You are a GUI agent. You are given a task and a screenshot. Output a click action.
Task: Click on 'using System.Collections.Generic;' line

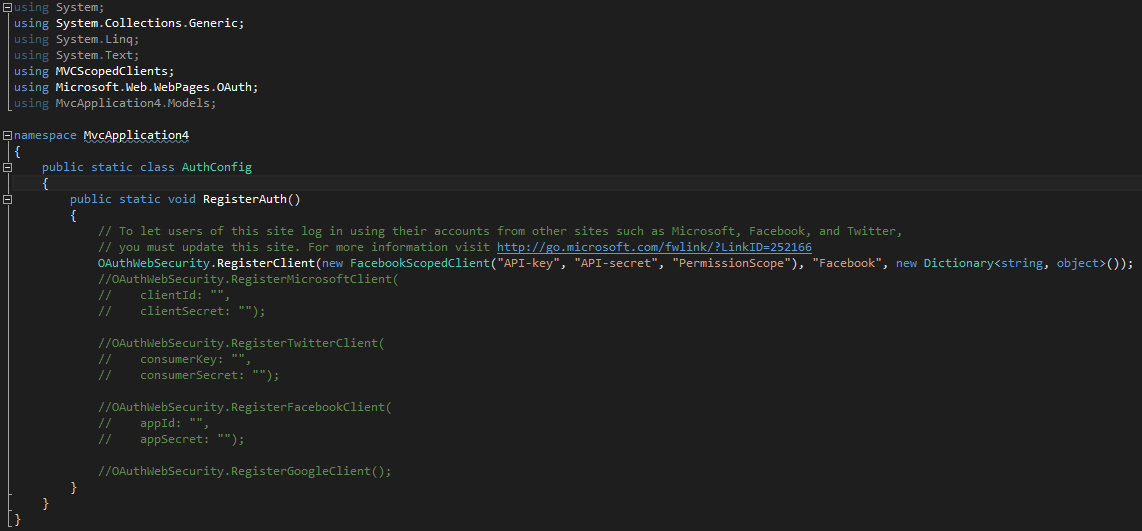click(x=129, y=23)
